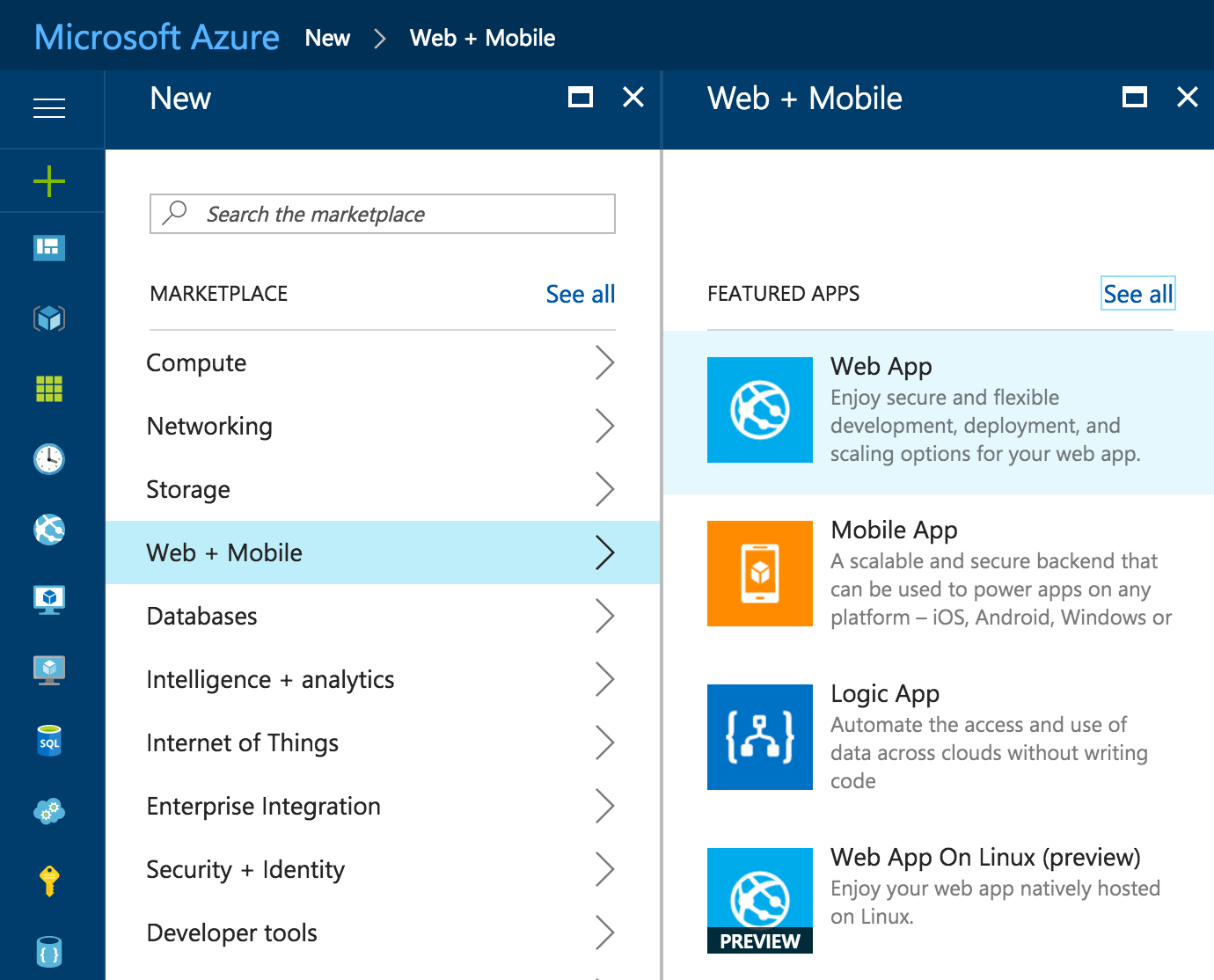The width and height of the screenshot is (1214, 980).
Task: Click the orange Mobile App icon
Action: [x=759, y=574]
